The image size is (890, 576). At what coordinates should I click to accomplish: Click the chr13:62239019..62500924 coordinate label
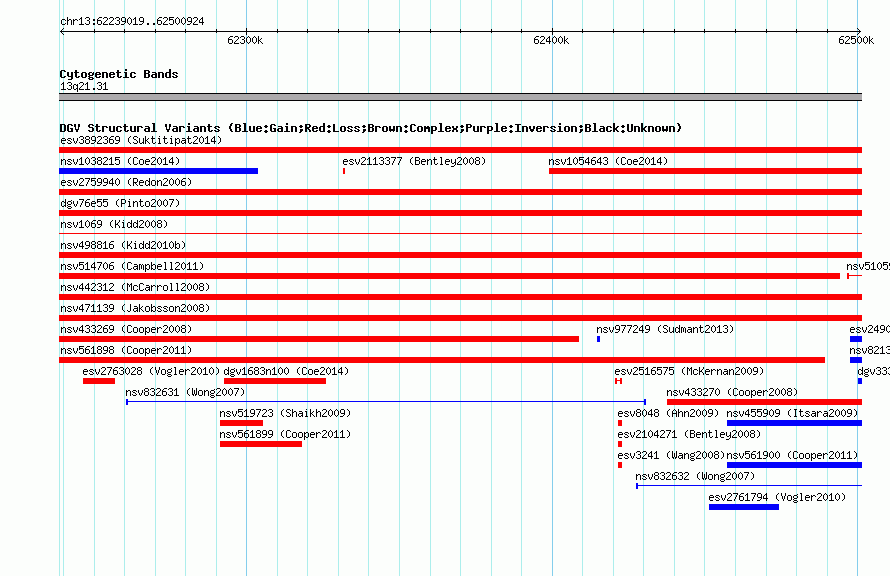[132, 21]
